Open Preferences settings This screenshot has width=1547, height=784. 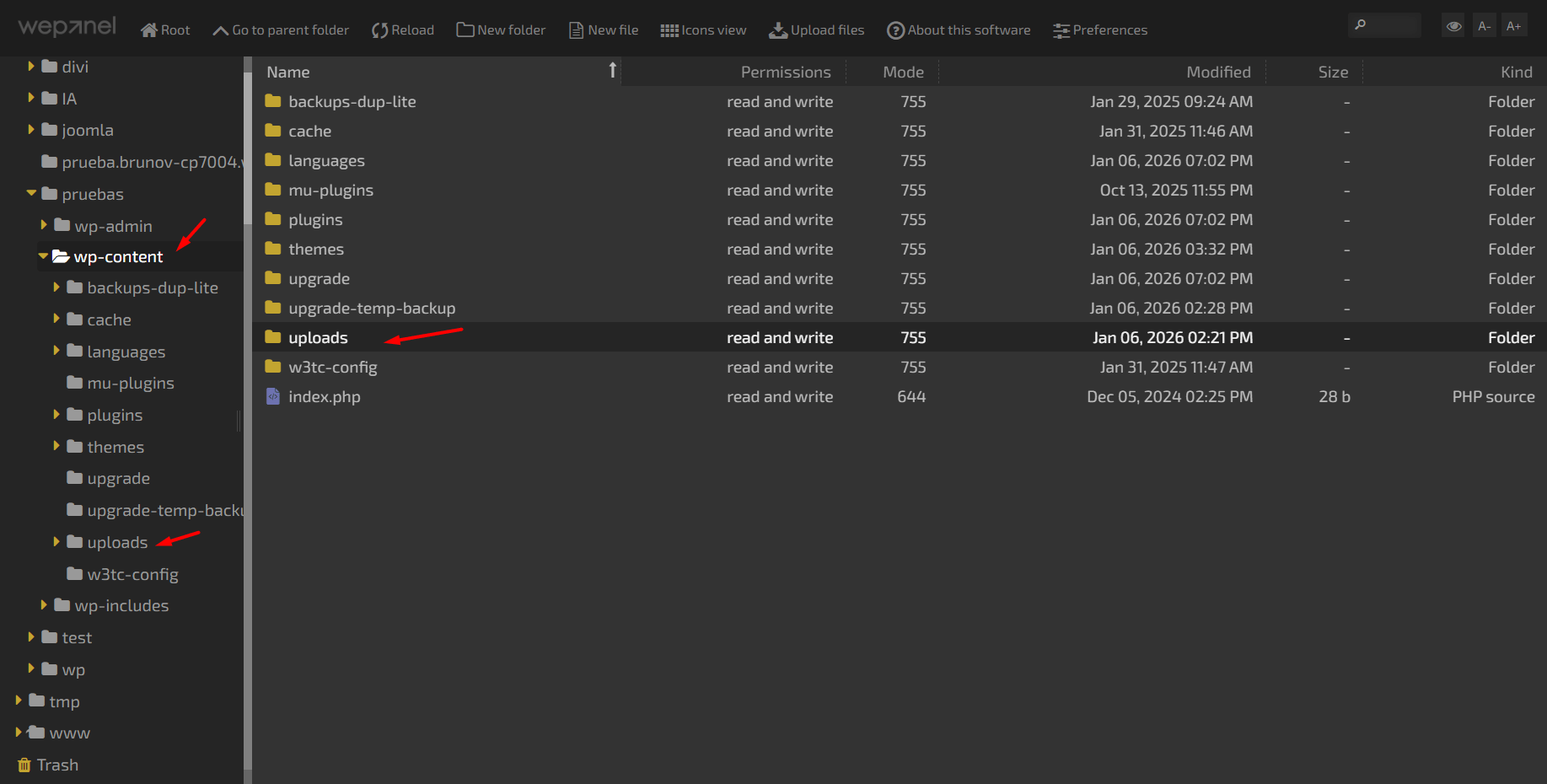pos(1100,30)
